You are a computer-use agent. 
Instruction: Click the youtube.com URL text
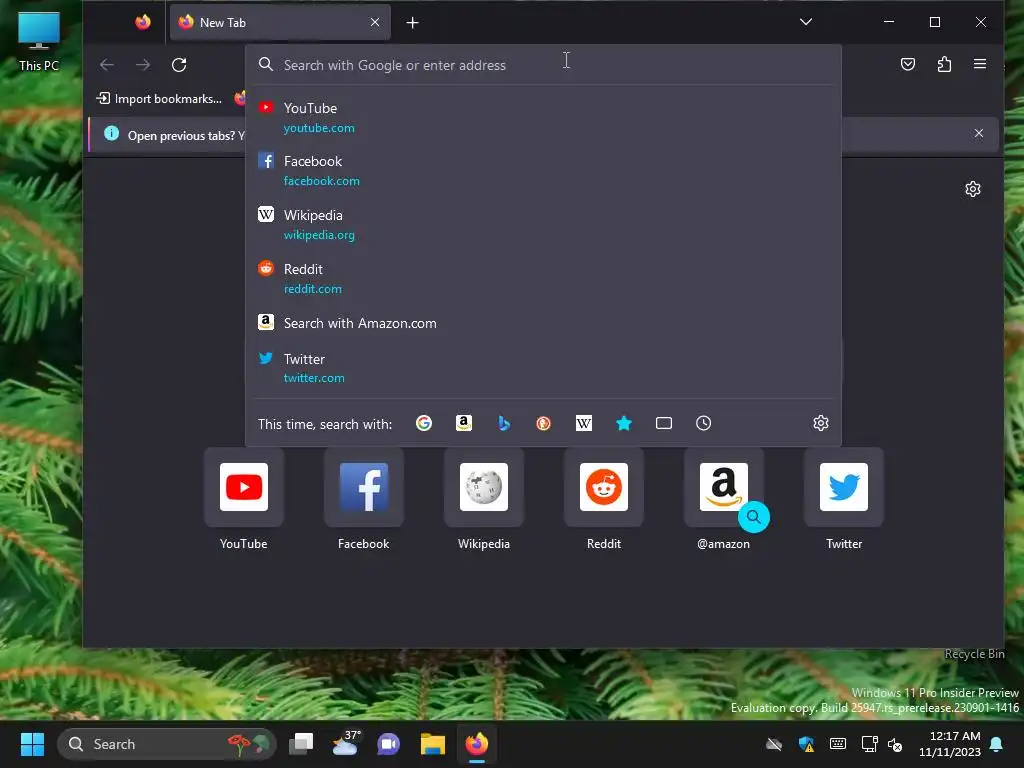(319, 128)
